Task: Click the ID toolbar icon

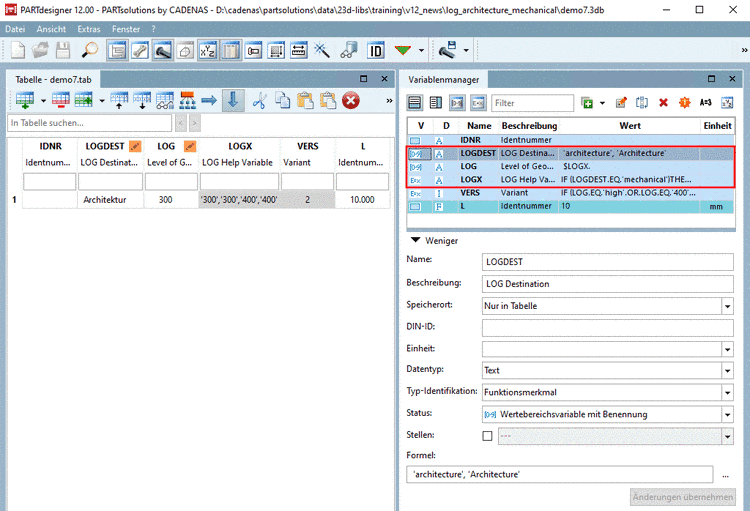Action: click(x=376, y=50)
